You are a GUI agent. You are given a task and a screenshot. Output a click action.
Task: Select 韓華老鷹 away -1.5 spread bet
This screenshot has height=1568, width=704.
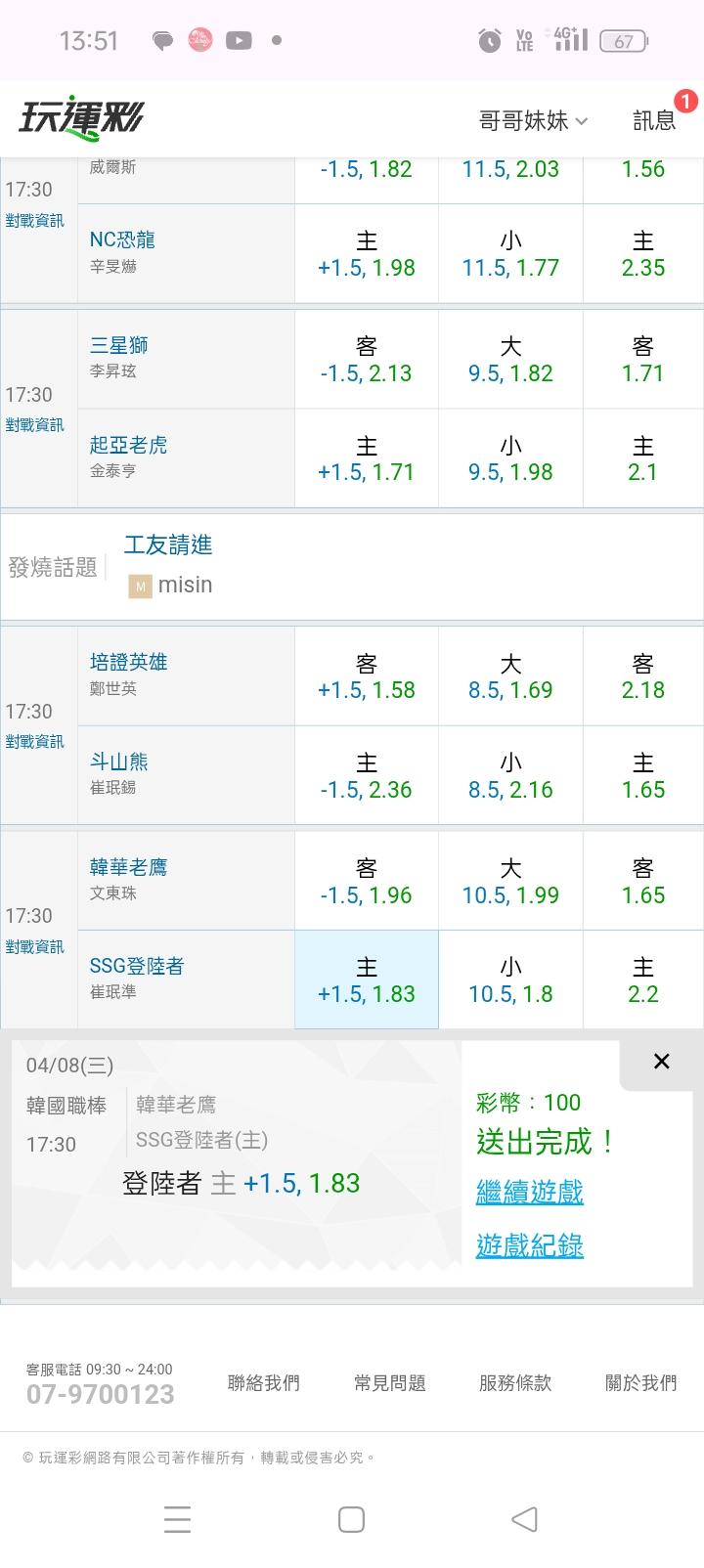[367, 882]
